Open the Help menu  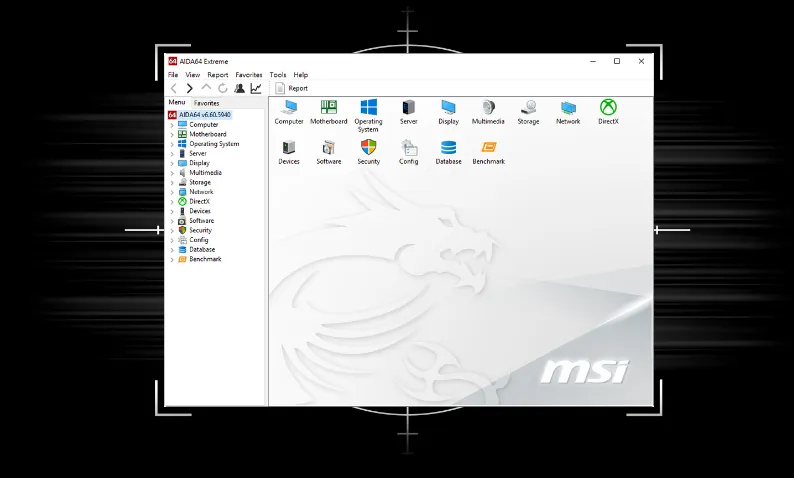point(300,74)
